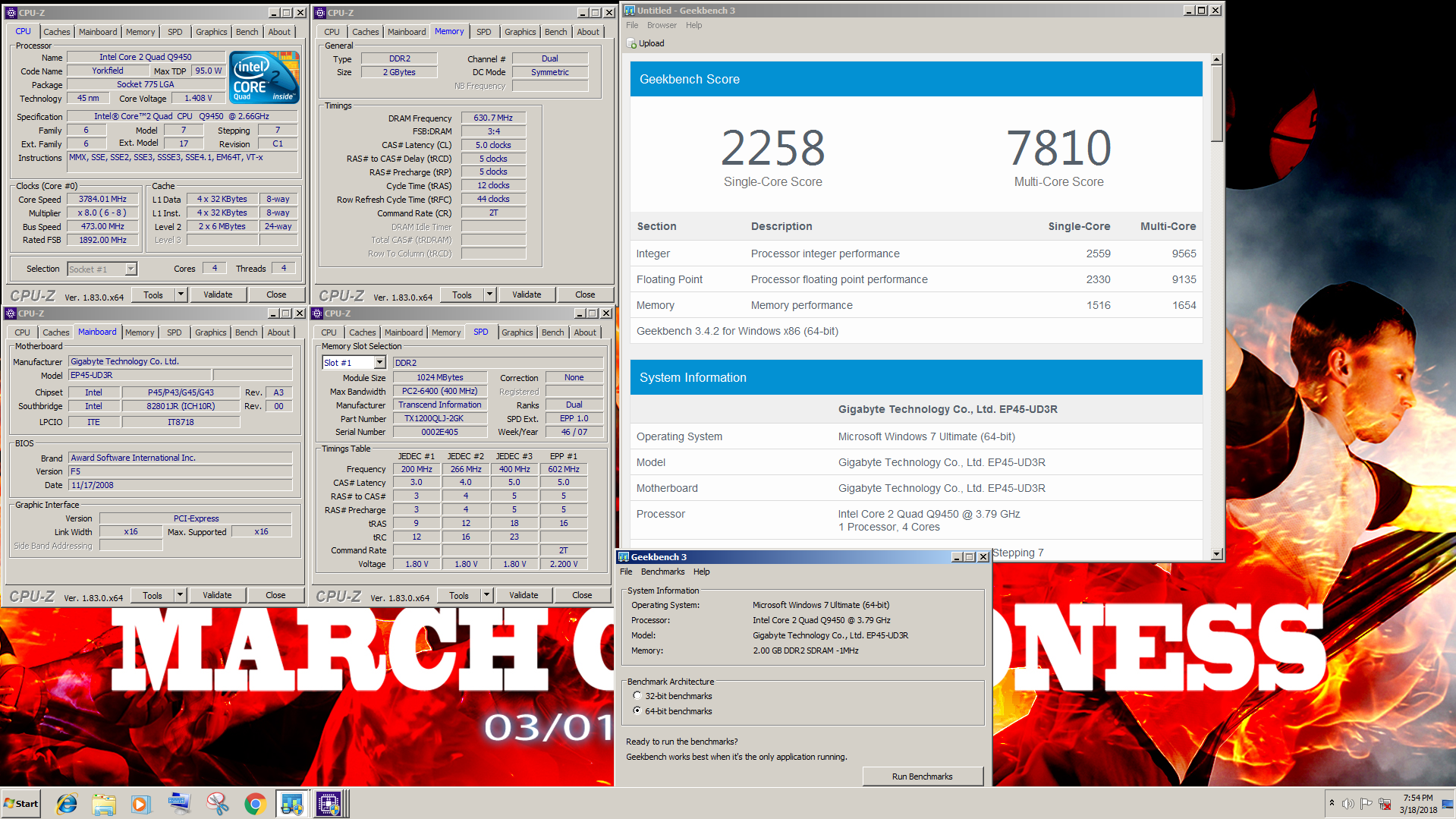The width and height of the screenshot is (1456, 819).
Task: Click the Code Name field Yorkfield
Action: (108, 71)
